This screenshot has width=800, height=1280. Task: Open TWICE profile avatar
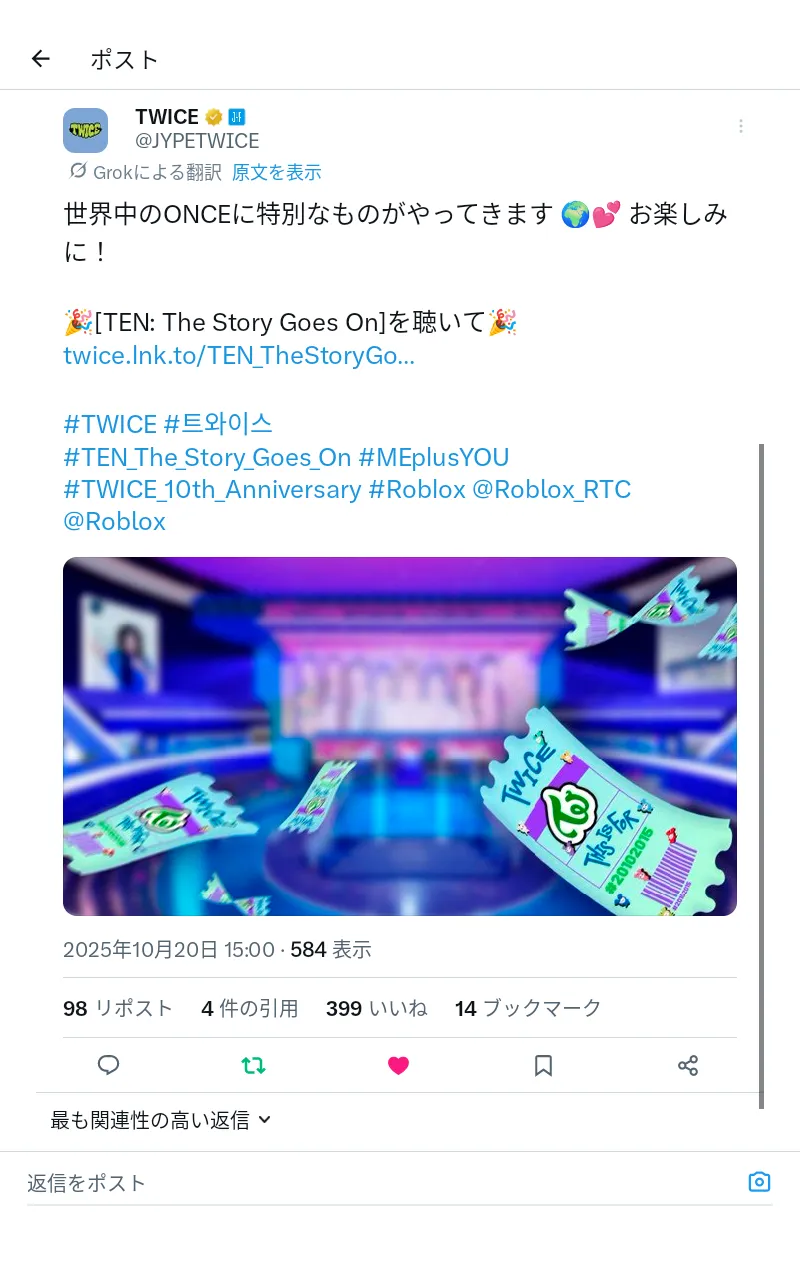pos(85,130)
